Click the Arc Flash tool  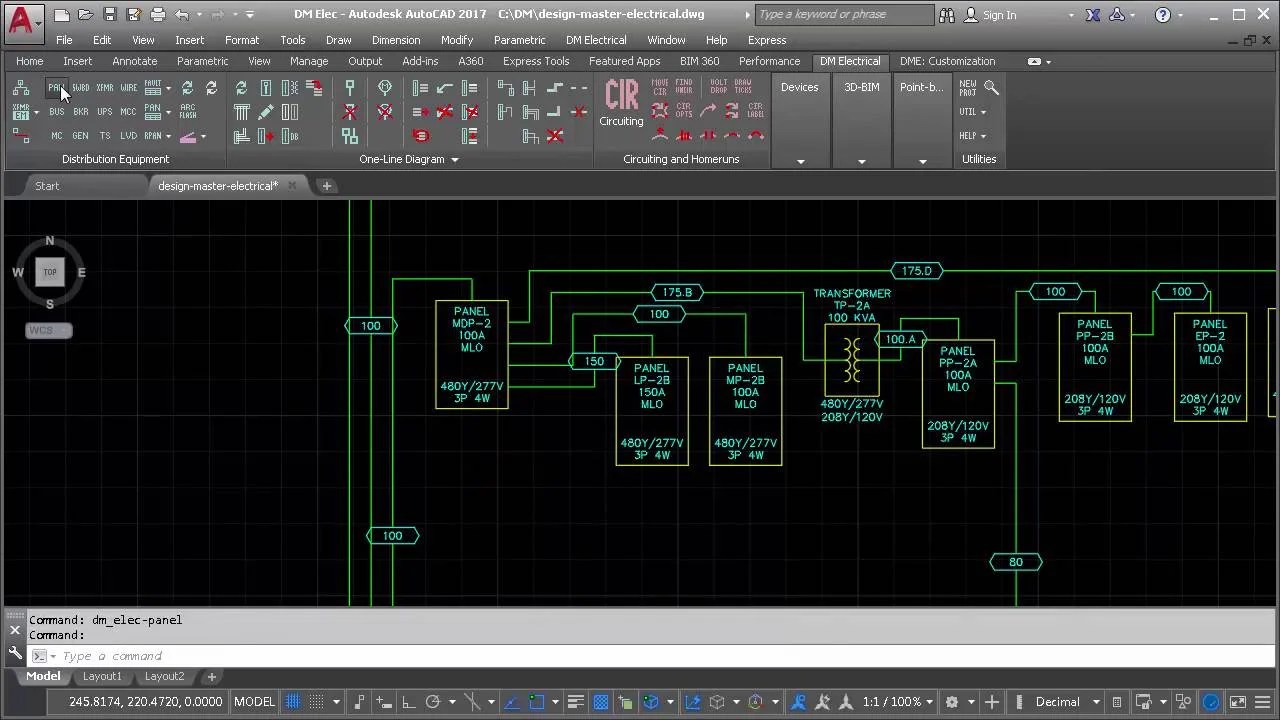(x=187, y=112)
